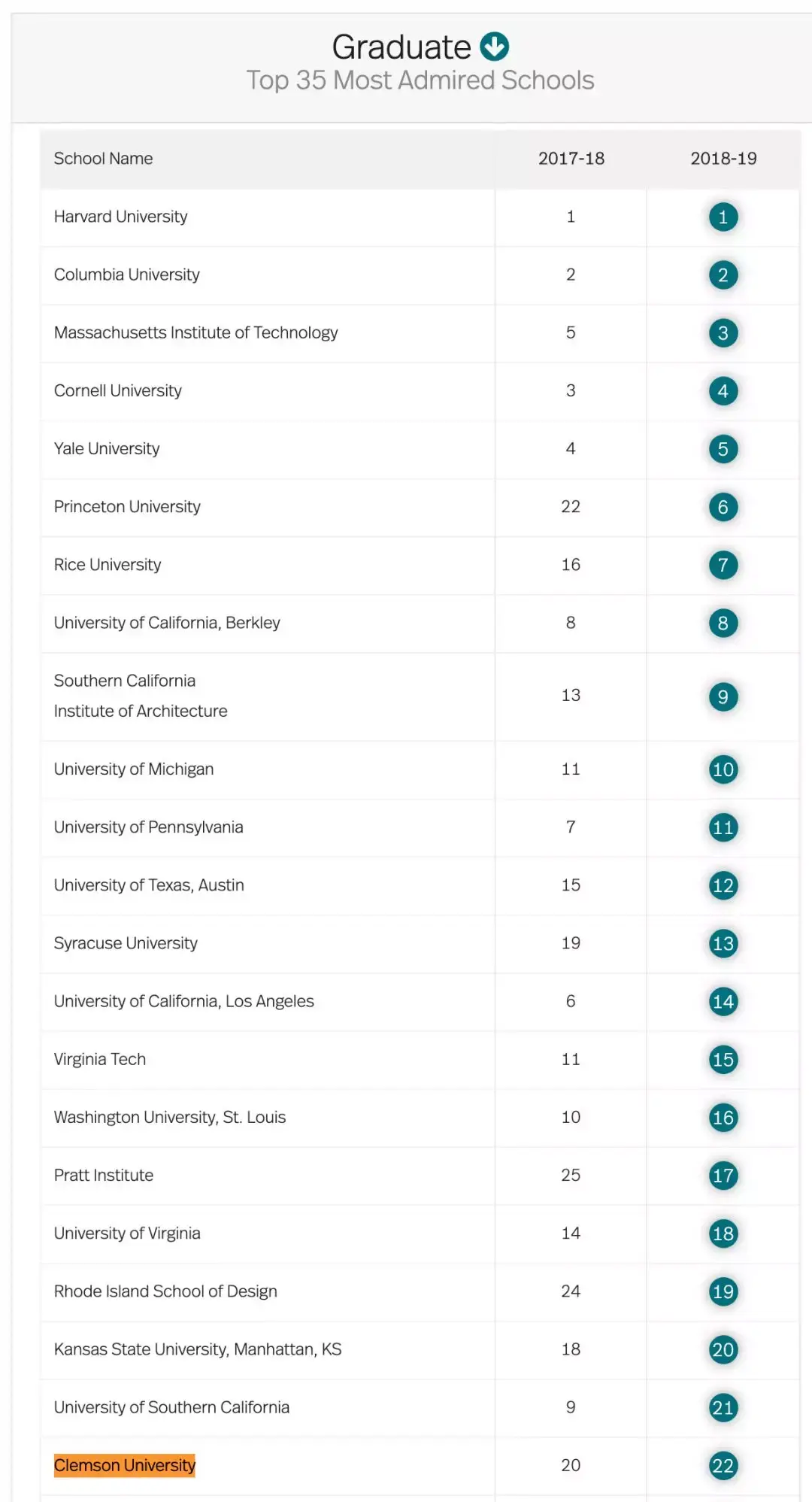Open the Harvard University entry
812x1502 pixels.
(x=121, y=217)
